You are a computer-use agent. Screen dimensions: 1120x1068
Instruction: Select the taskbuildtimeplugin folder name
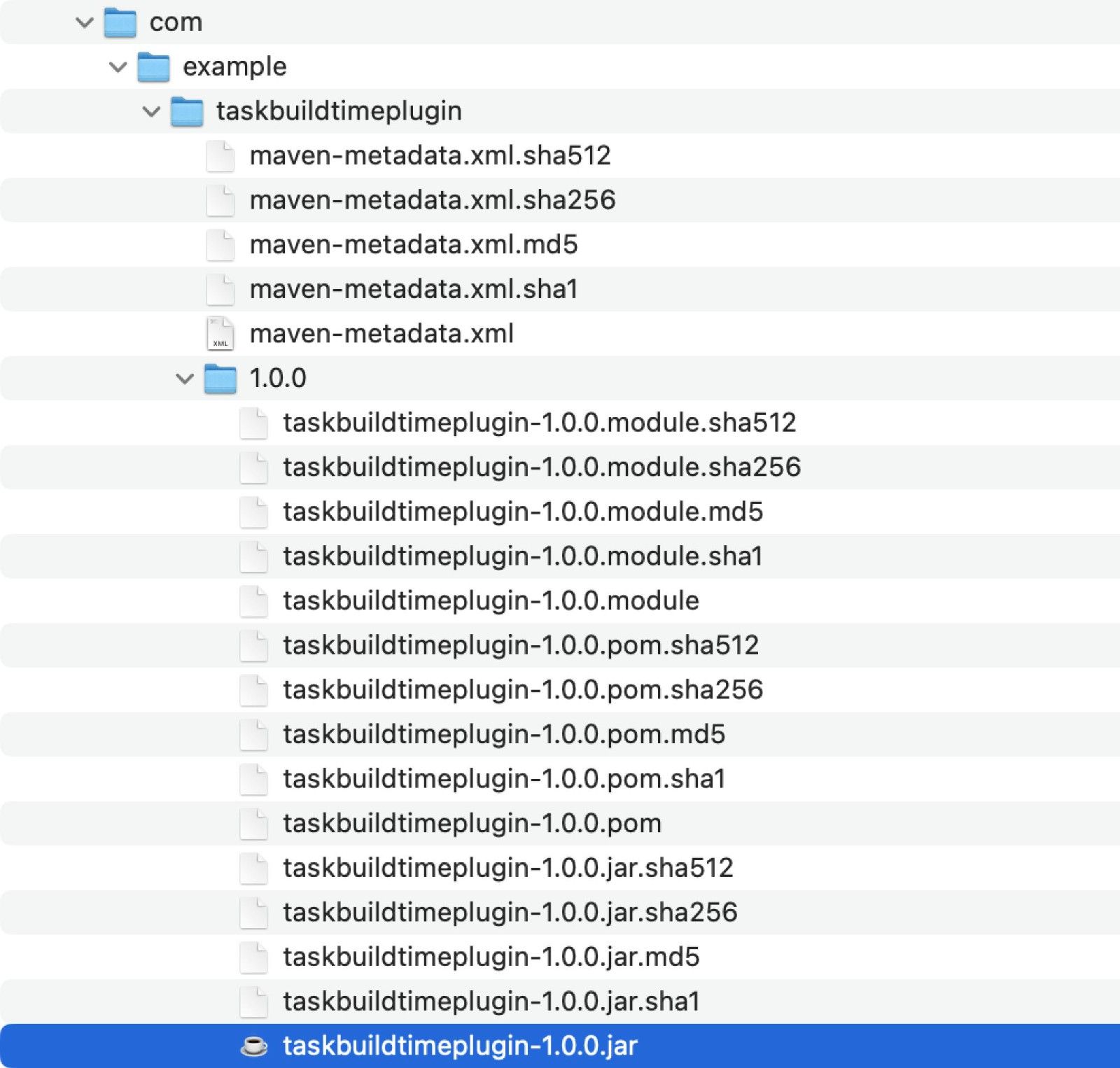[339, 111]
